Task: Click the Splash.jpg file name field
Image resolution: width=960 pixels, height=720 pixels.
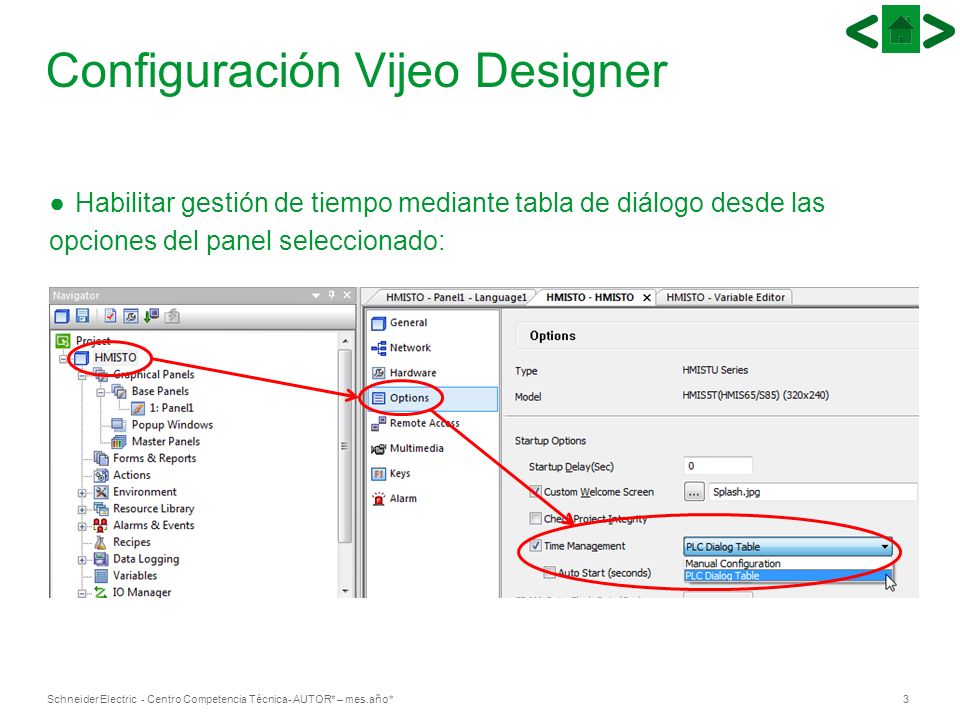Action: tap(812, 492)
